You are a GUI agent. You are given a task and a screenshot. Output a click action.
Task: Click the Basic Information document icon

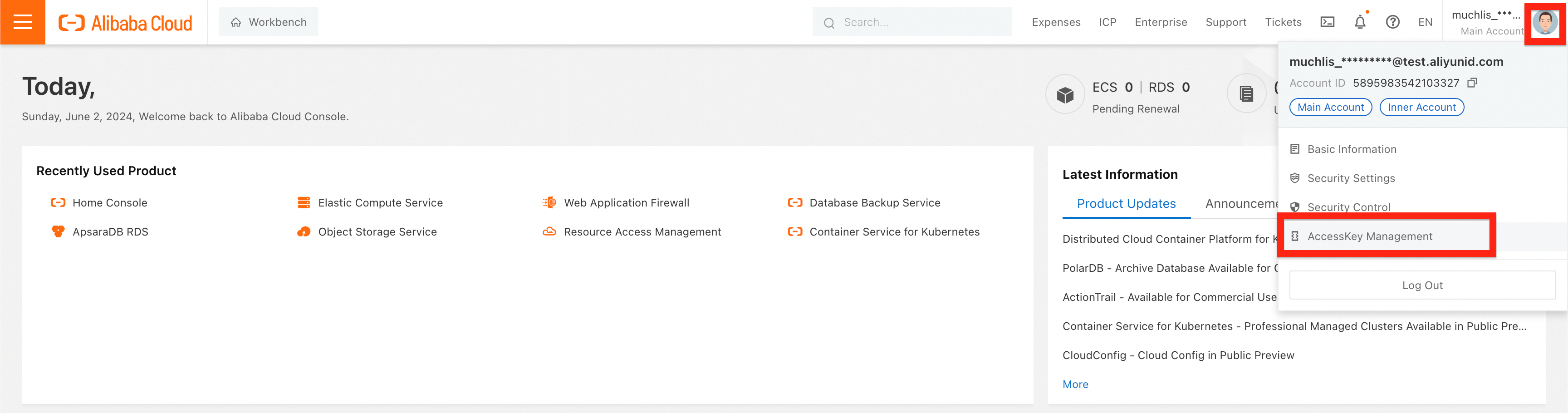(x=1295, y=149)
